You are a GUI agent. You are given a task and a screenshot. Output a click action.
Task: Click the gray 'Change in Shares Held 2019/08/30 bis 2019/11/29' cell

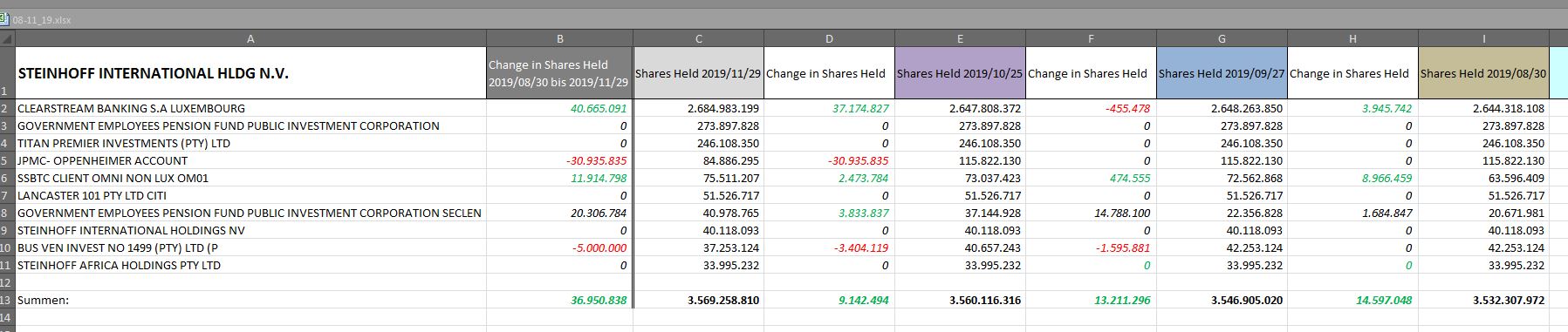pos(559,73)
